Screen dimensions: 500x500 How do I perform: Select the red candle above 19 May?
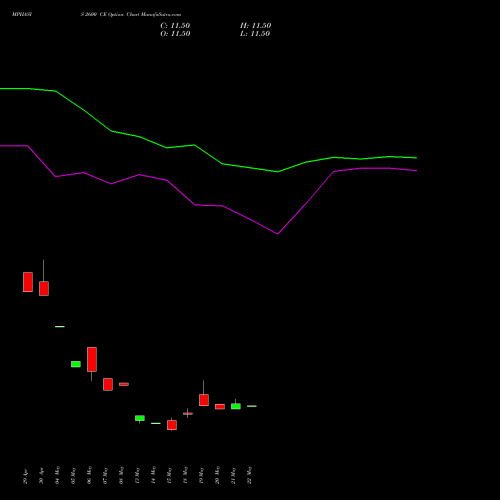point(204,400)
